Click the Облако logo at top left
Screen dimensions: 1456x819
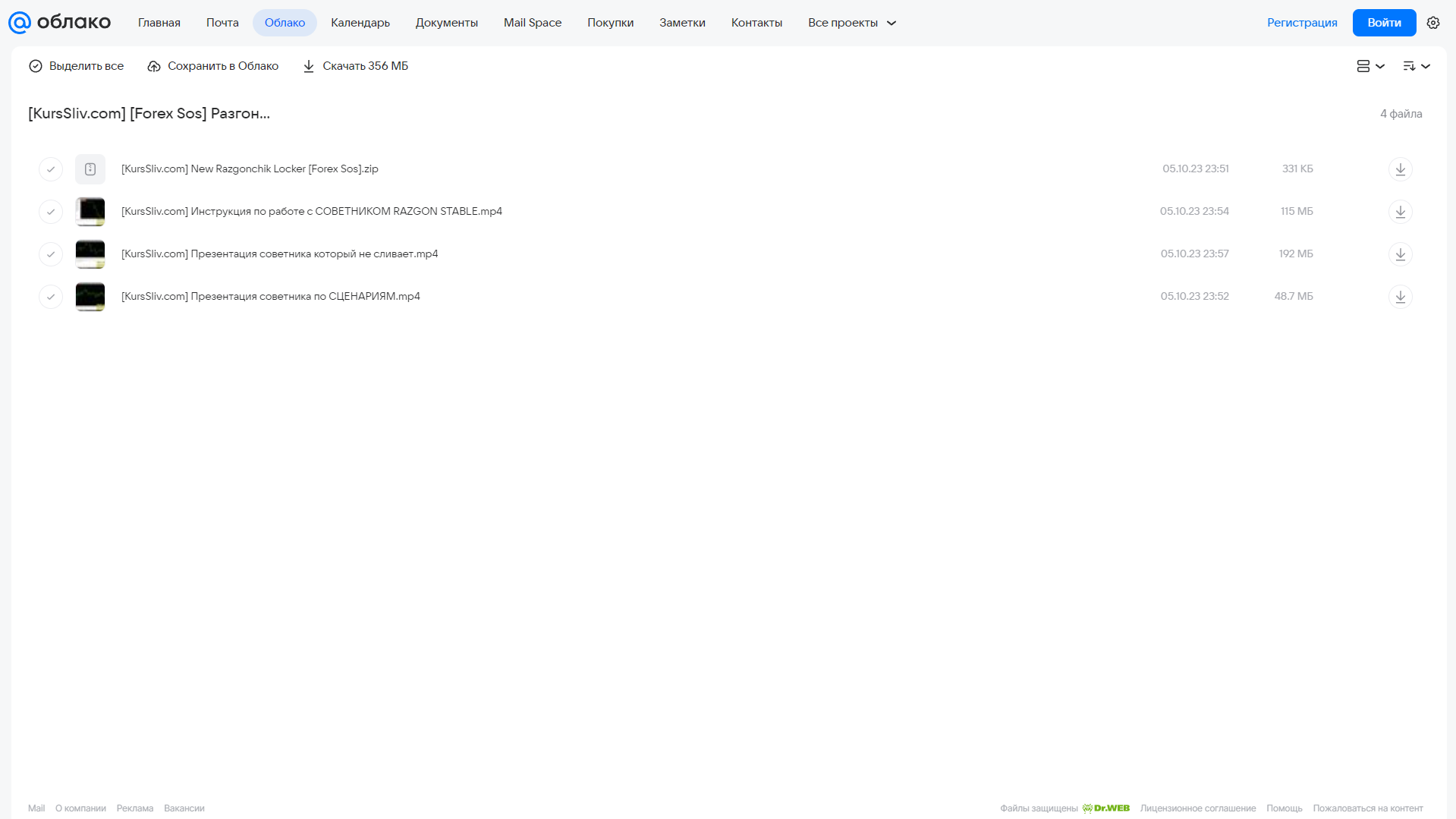tap(60, 23)
